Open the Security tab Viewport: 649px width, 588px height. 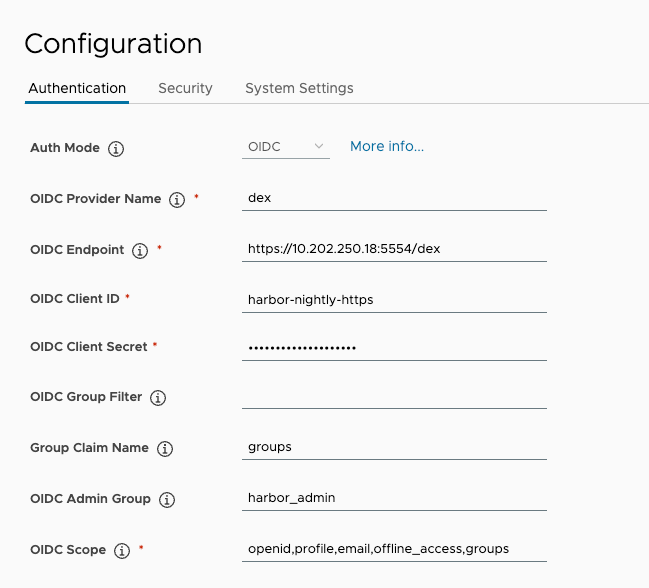185,88
